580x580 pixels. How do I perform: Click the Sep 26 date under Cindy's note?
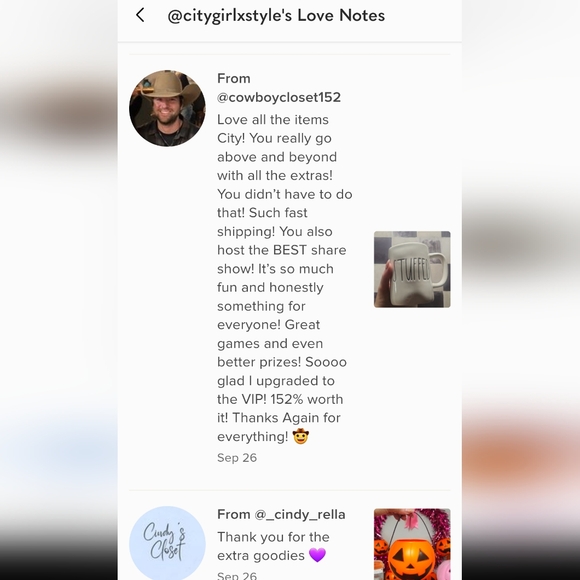237,576
